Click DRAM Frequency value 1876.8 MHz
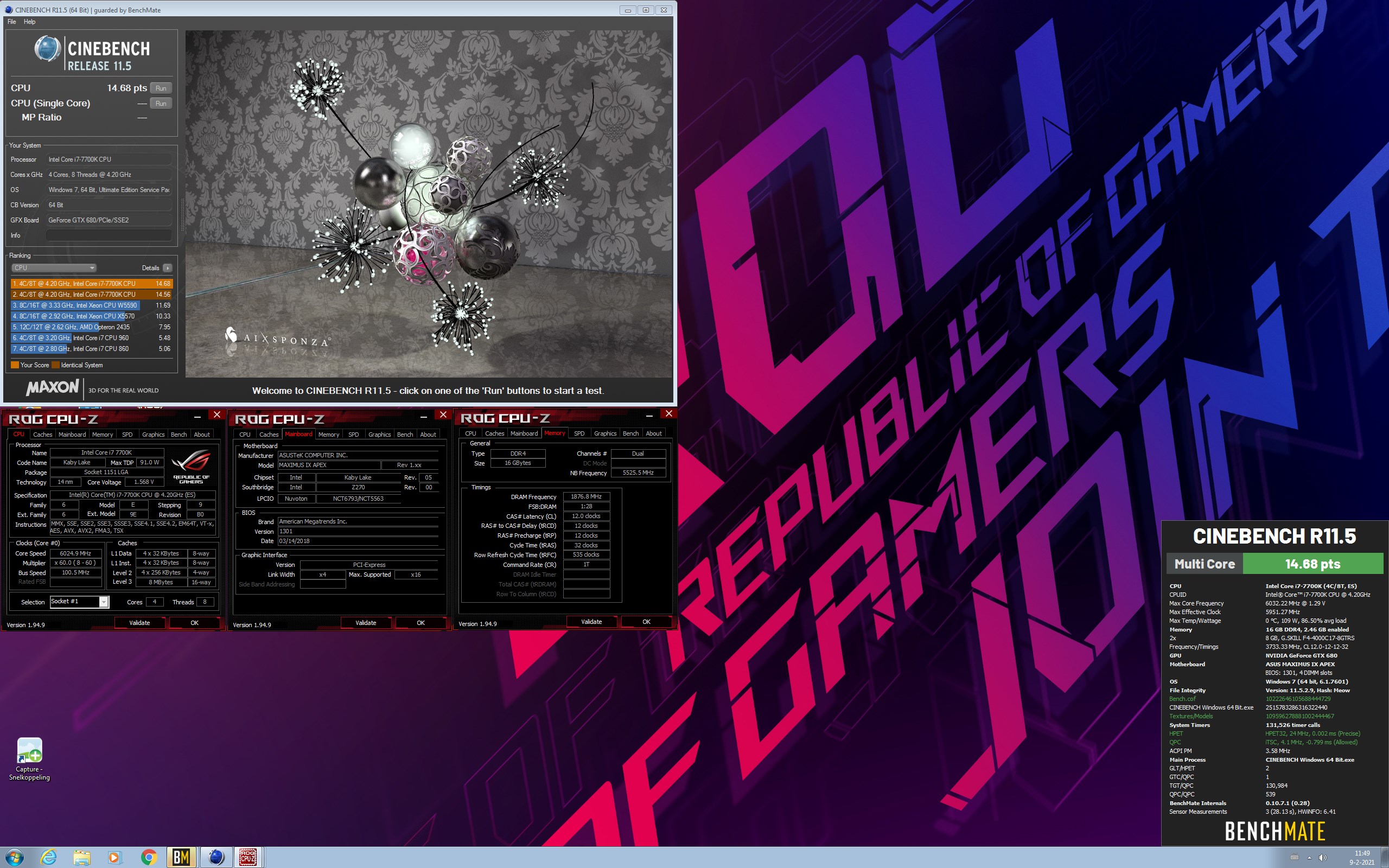The height and width of the screenshot is (868, 1389). tap(586, 496)
